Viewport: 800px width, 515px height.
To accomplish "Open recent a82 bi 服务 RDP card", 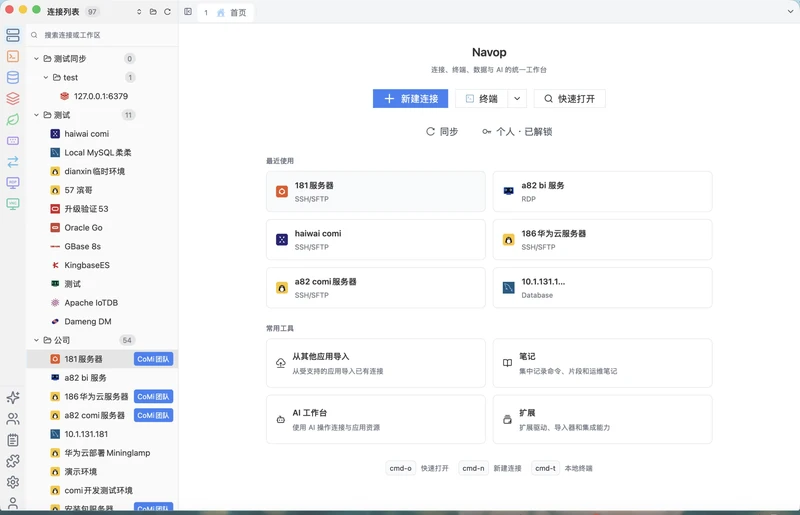I will 602,191.
